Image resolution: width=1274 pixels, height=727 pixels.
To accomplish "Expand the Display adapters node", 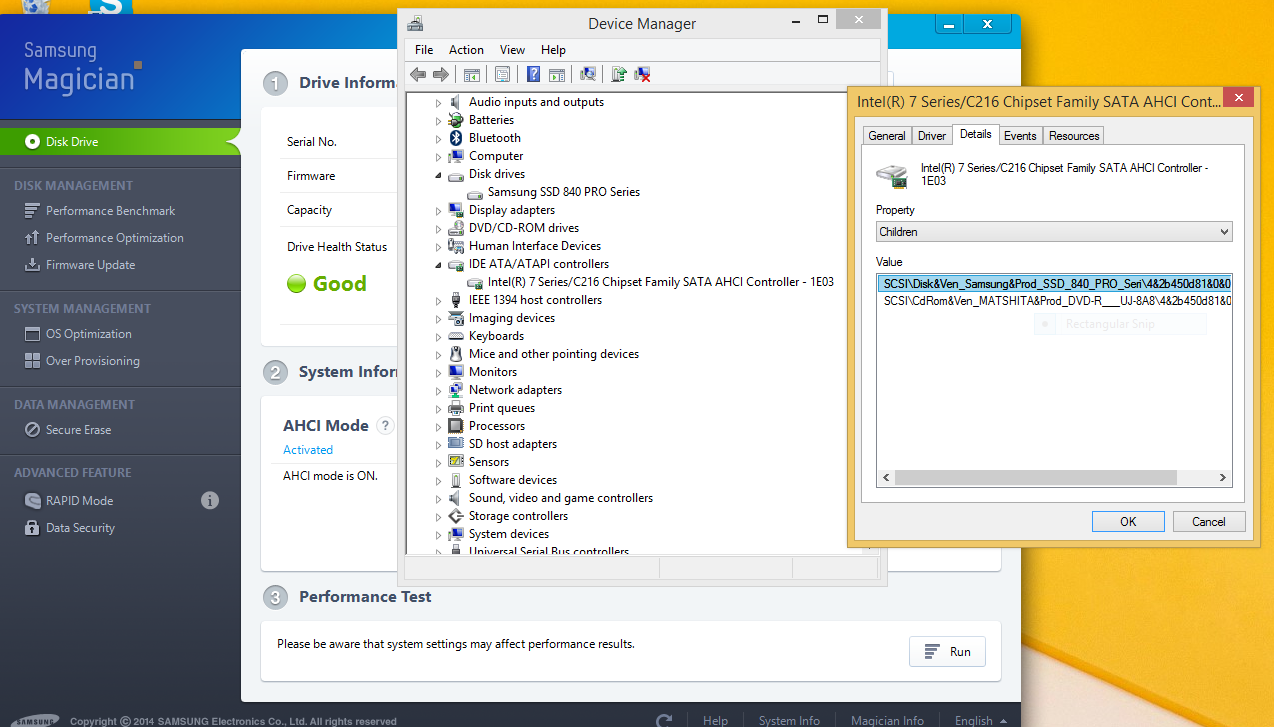I will point(438,211).
